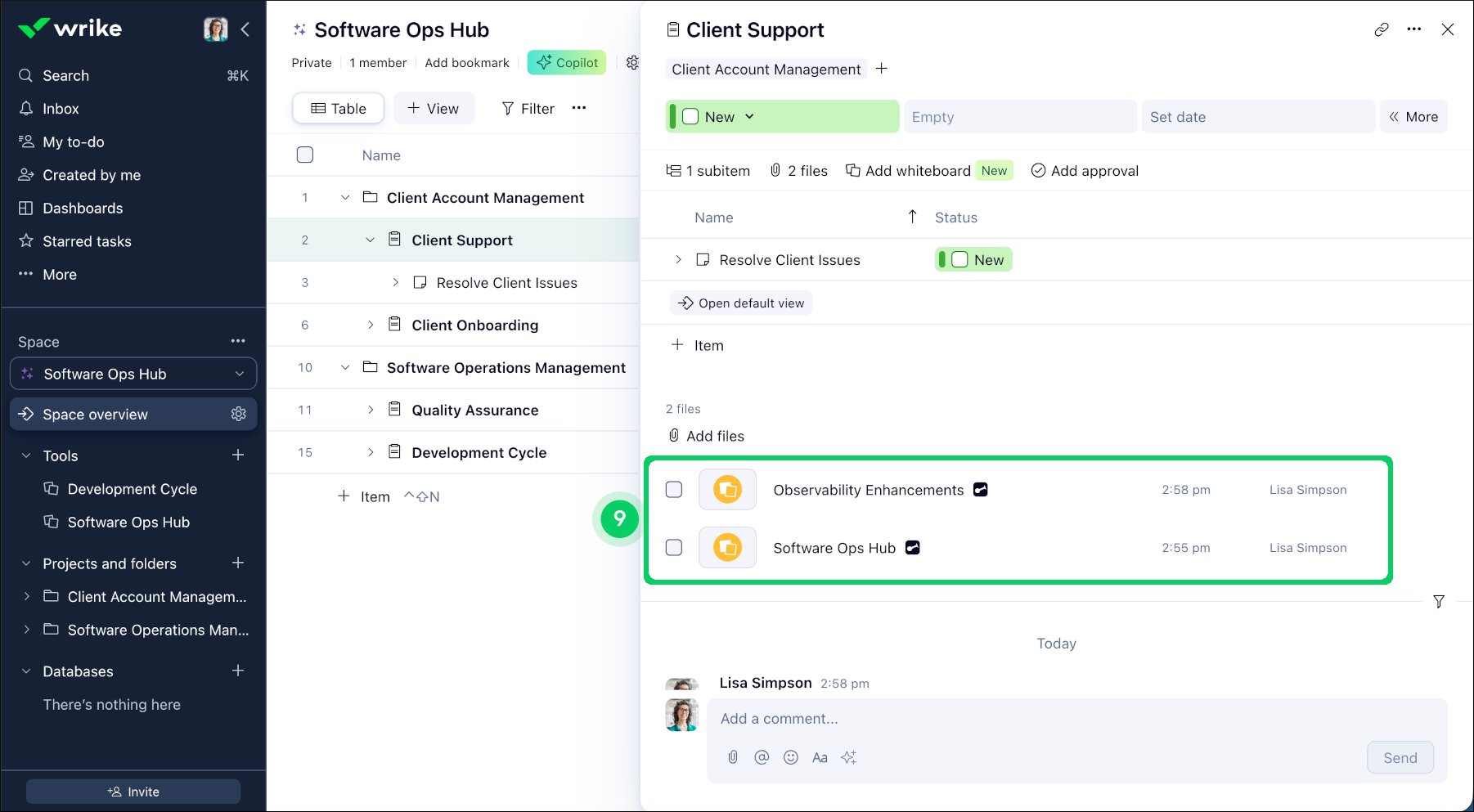Open the Software Ops Hub space selector
The image size is (1474, 812).
[x=133, y=374]
